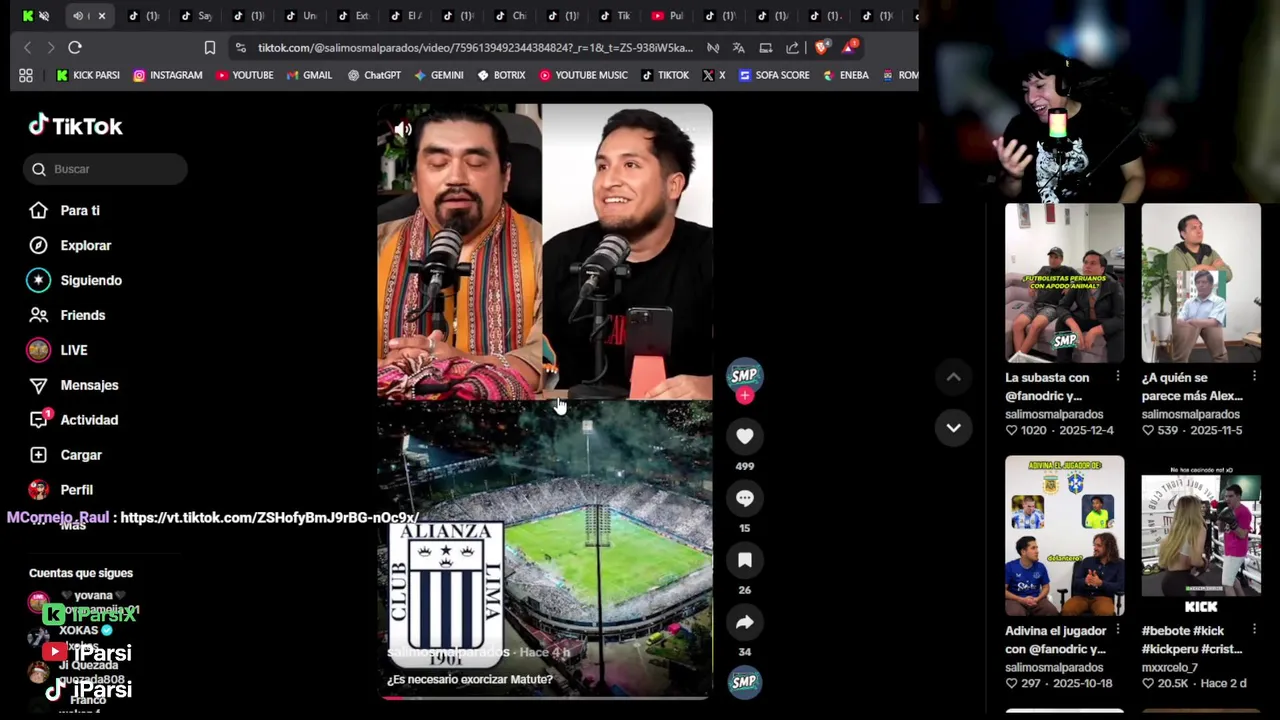Viewport: 1280px width, 720px height.
Task: Open thumbnail '¿A quién se parece más Alex'
Action: (x=1201, y=283)
